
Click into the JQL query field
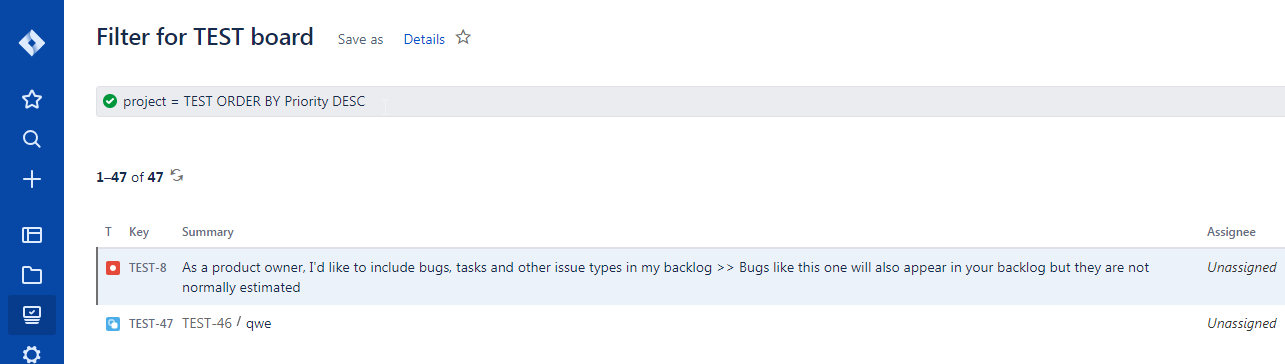(690, 101)
